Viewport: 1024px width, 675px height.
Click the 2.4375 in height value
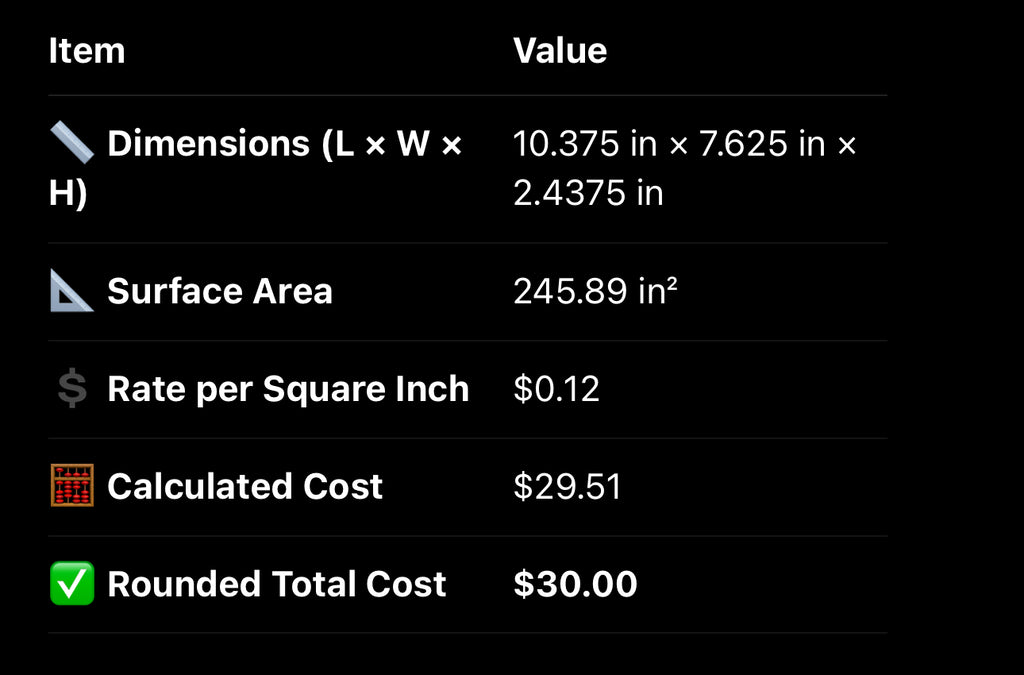[x=588, y=193]
